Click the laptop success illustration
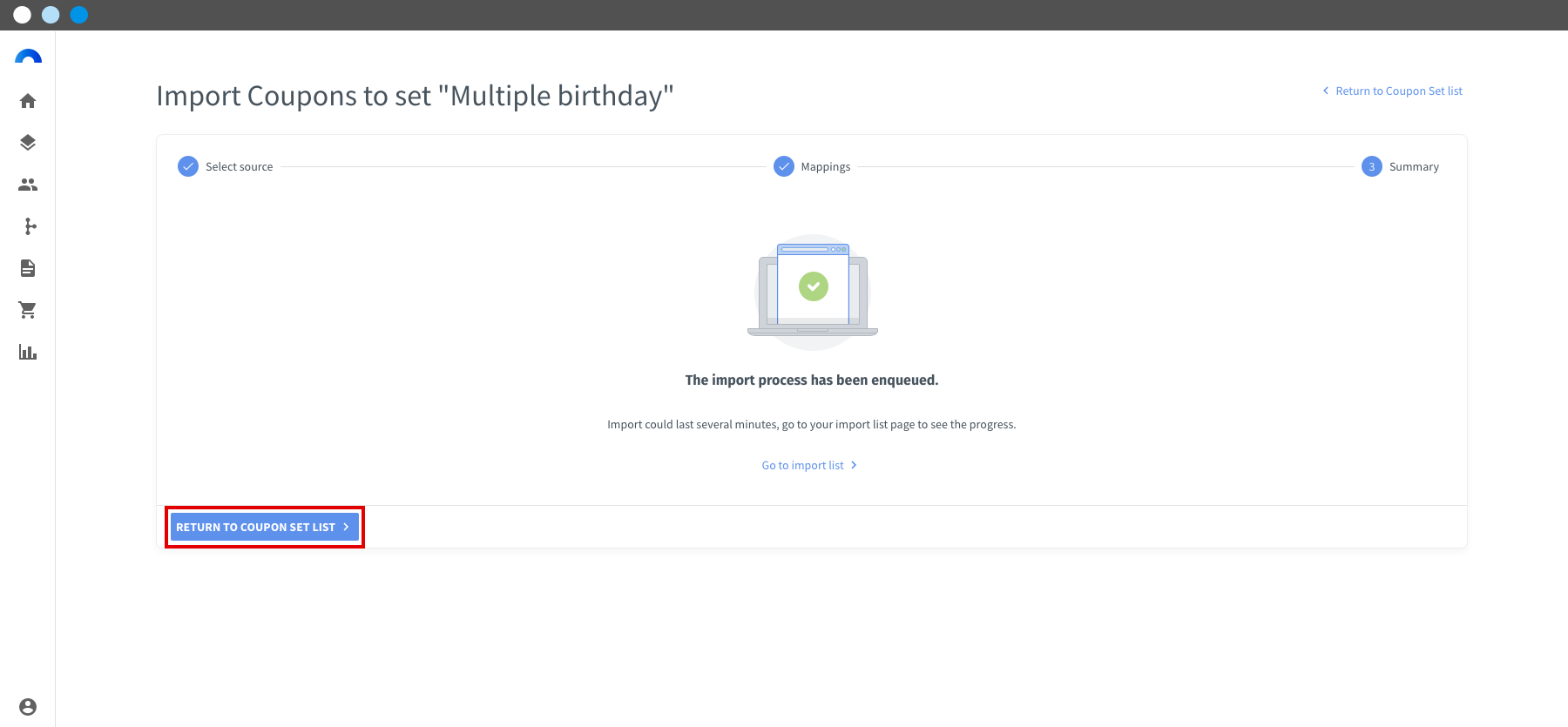Screen dimensions: 1568x727 (x=813, y=292)
